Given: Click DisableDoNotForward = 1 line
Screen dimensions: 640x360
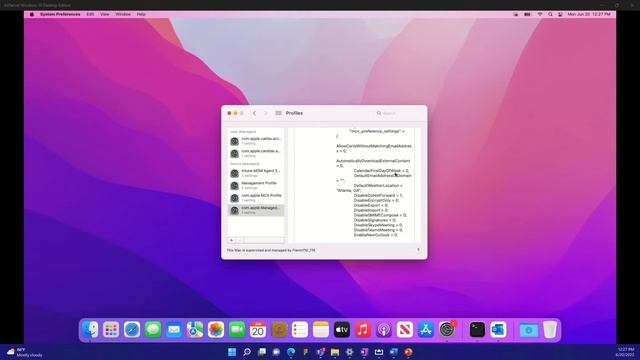Looking at the screenshot, I should pyautogui.click(x=378, y=196).
